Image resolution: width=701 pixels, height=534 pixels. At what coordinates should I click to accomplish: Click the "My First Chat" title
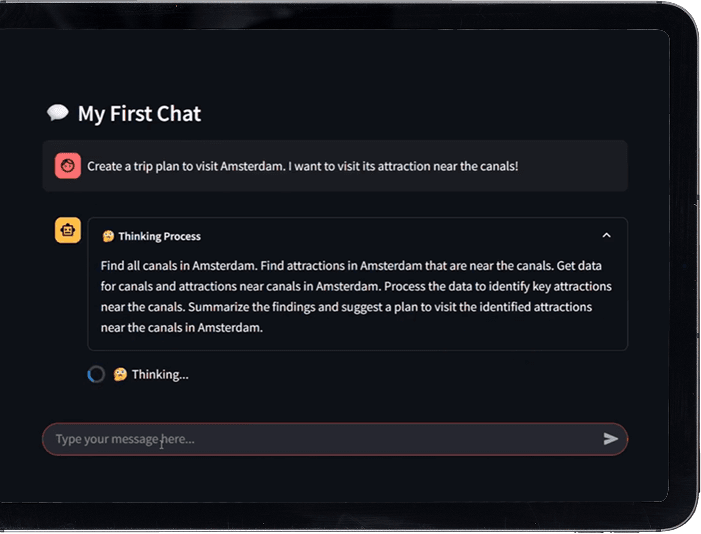tap(139, 114)
